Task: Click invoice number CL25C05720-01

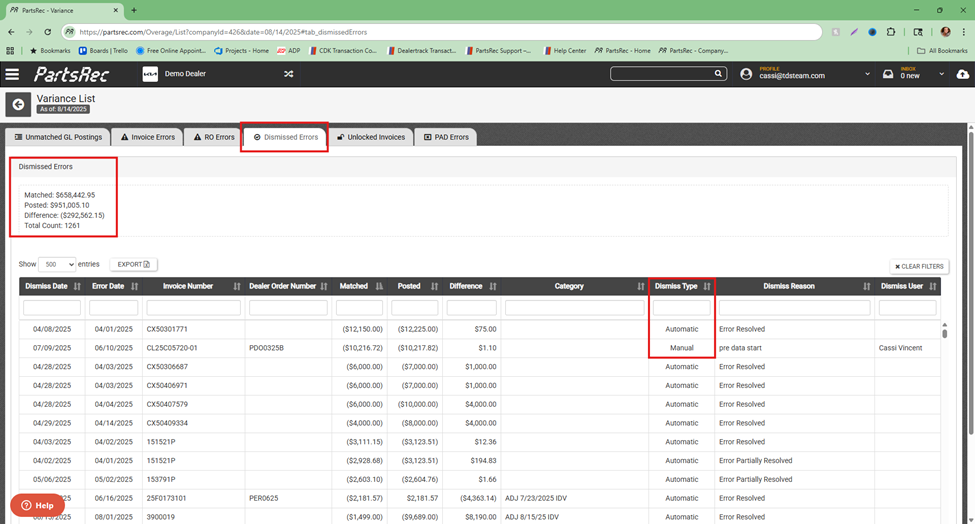Action: coord(172,348)
